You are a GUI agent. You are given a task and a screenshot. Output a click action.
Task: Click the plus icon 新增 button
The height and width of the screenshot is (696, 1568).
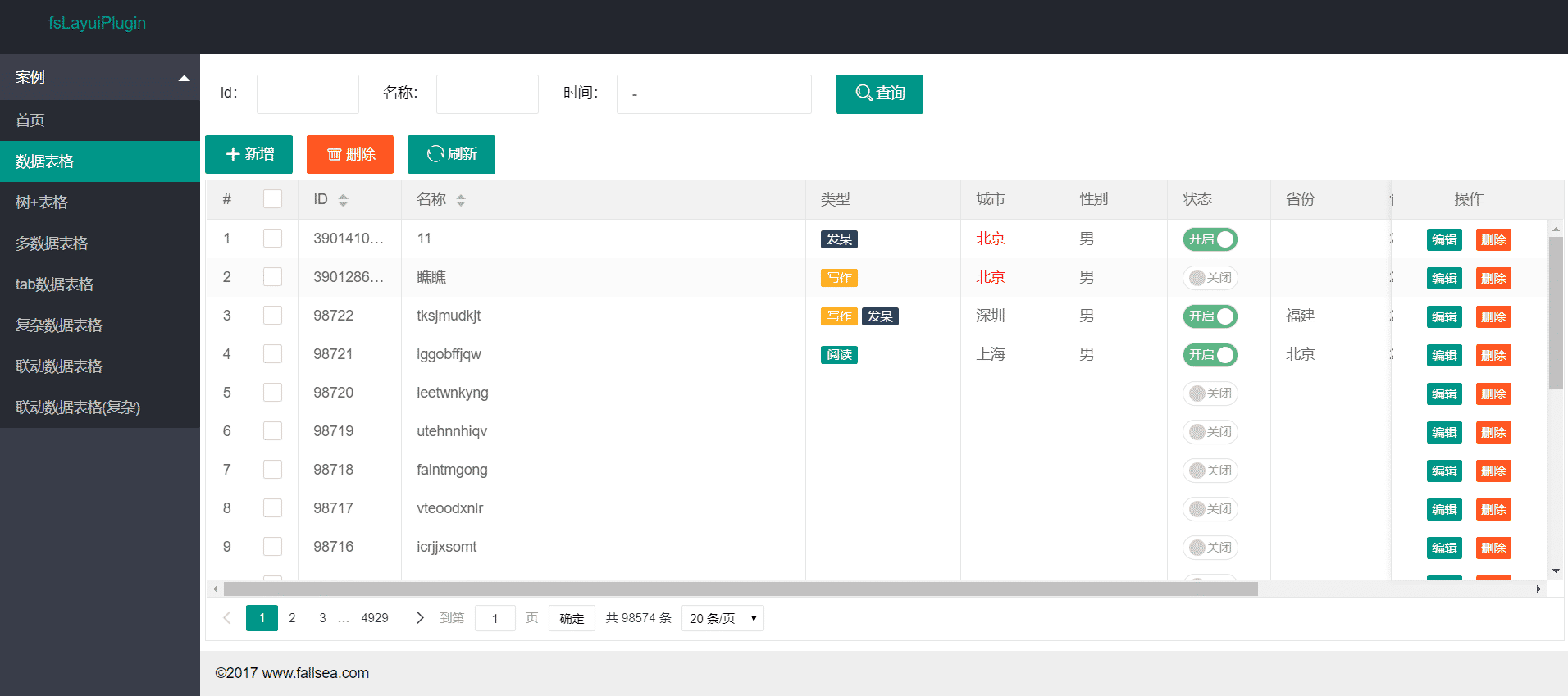pos(248,154)
